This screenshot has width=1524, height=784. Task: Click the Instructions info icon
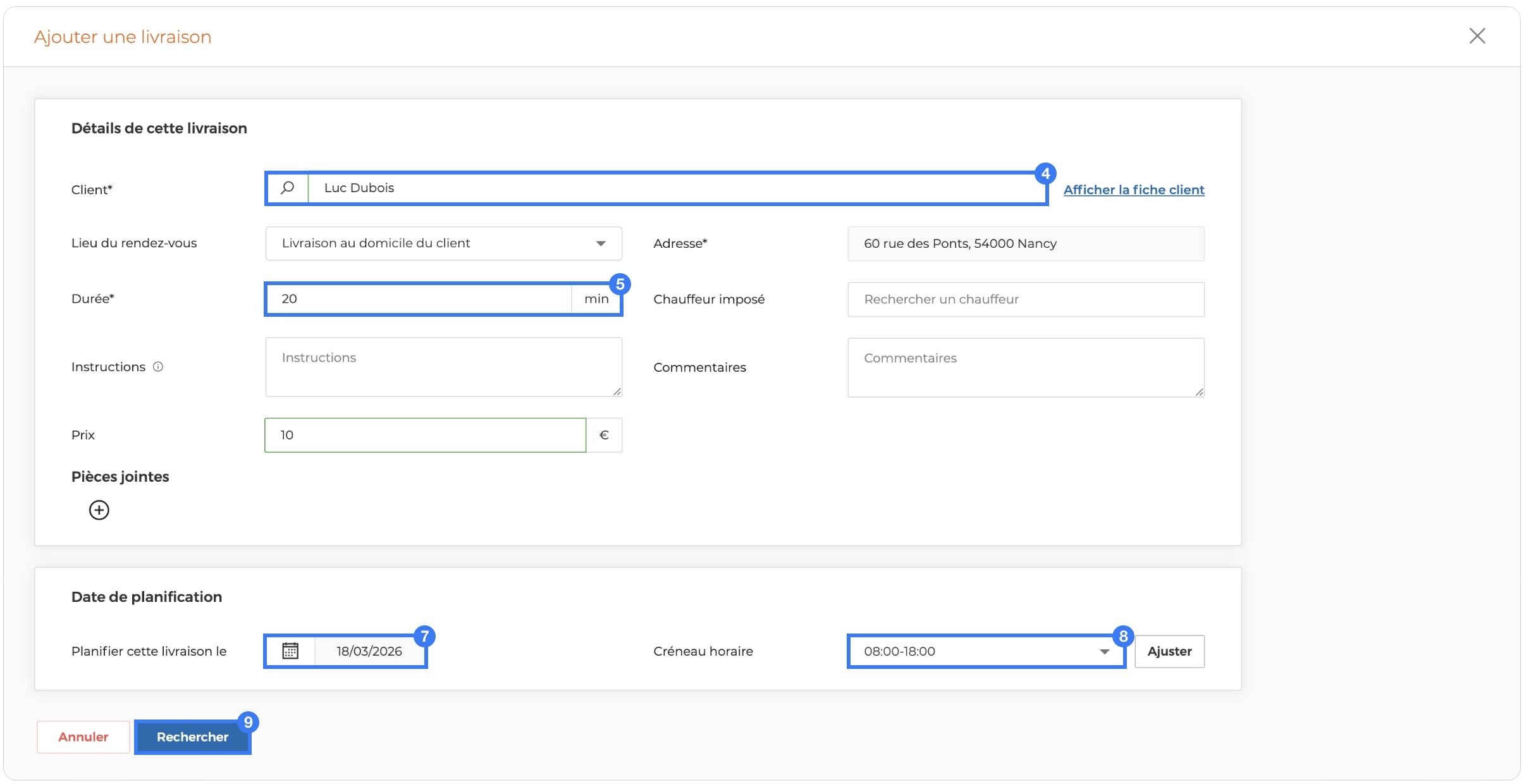click(158, 367)
